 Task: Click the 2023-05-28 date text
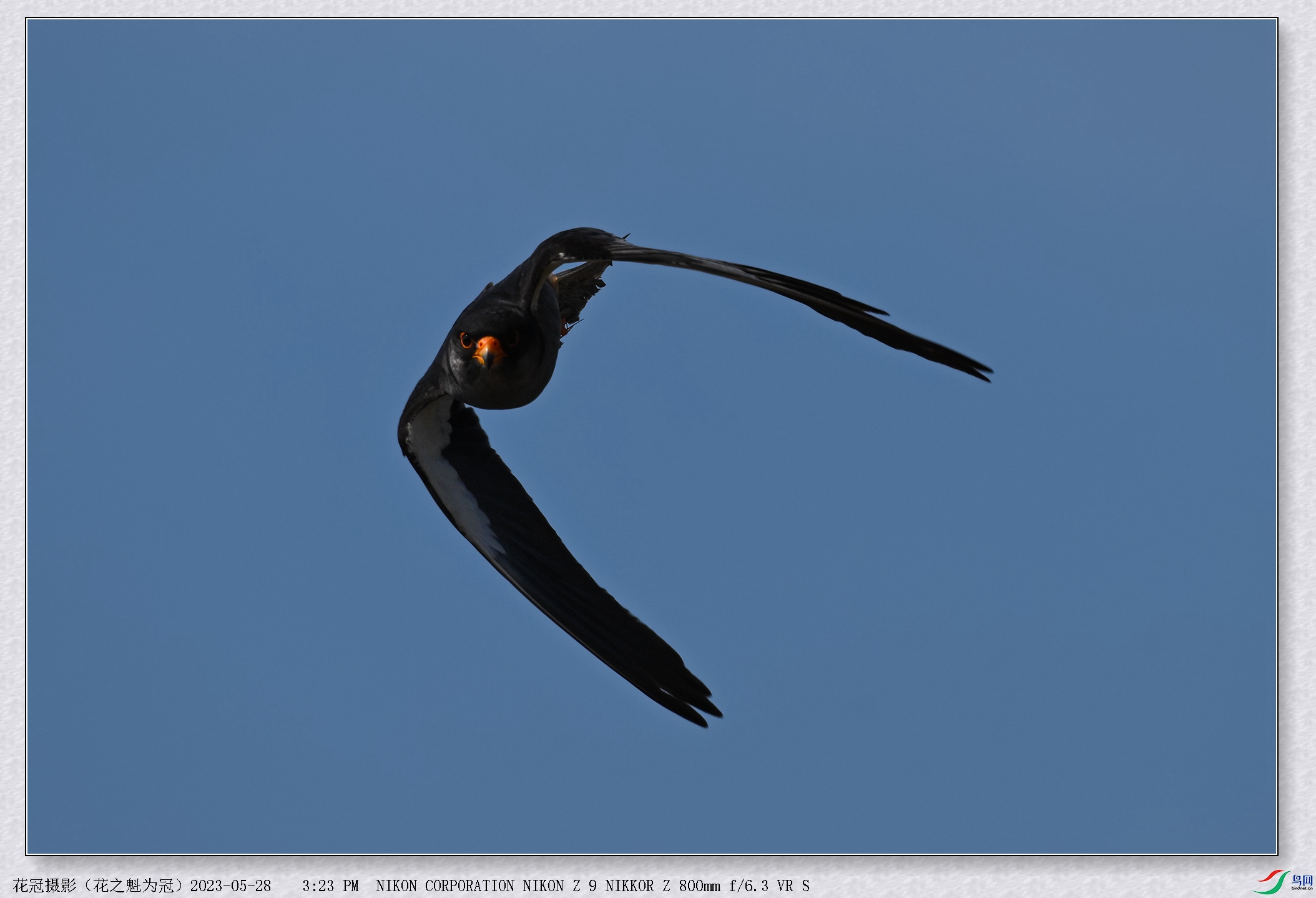[x=230, y=886]
